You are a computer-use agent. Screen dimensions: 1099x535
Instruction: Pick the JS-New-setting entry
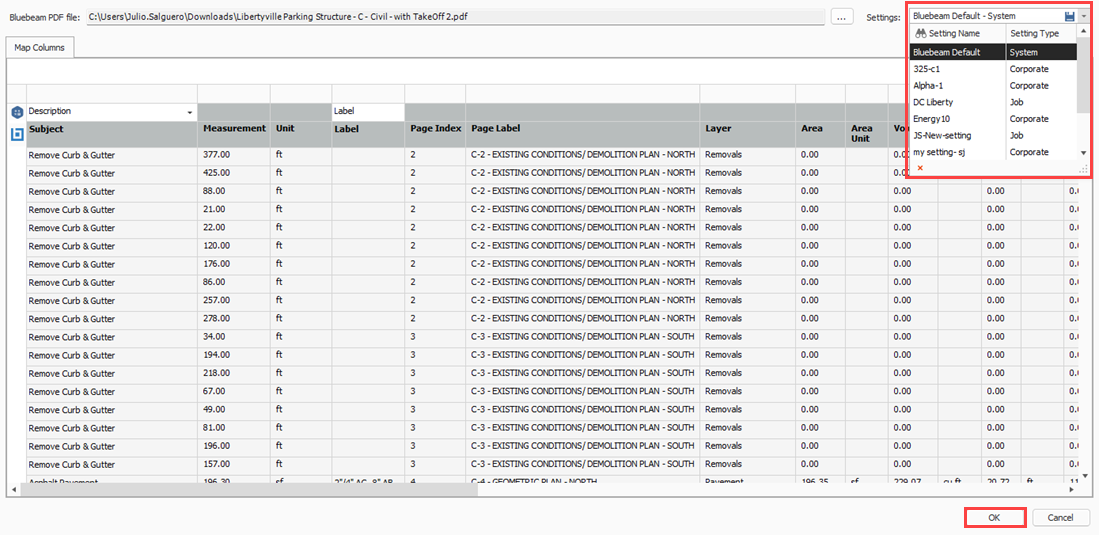coord(942,135)
